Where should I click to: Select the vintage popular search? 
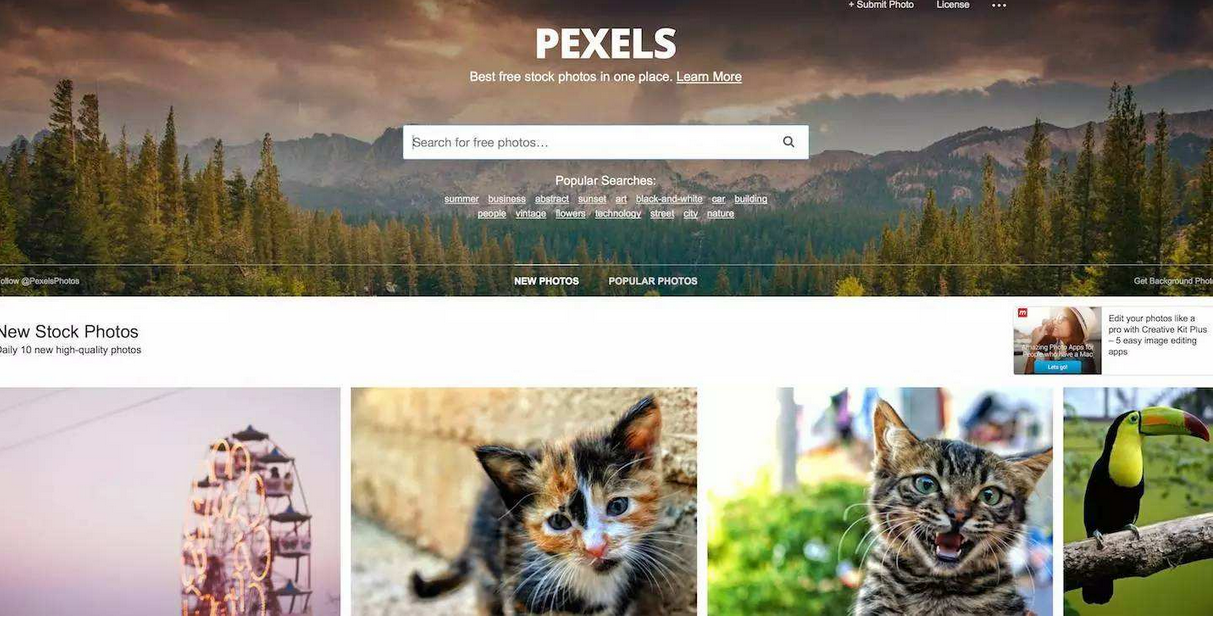tap(531, 213)
